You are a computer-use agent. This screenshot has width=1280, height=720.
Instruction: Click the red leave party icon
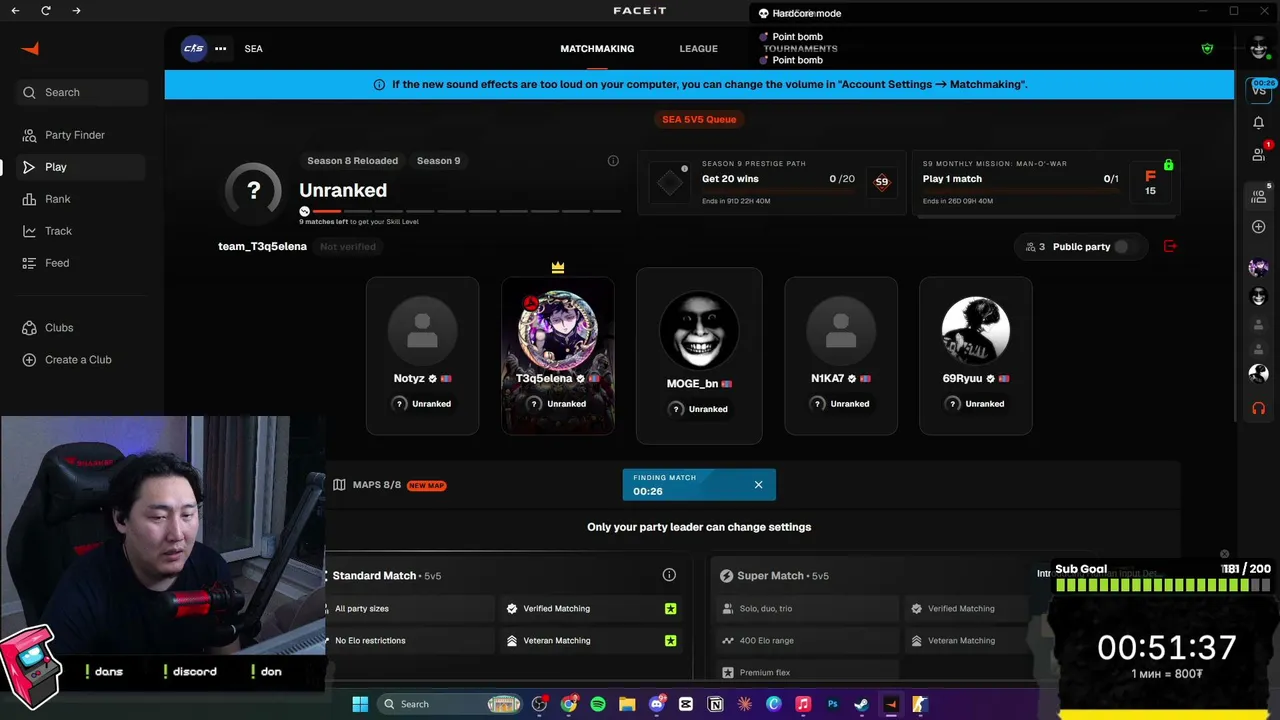(1170, 246)
